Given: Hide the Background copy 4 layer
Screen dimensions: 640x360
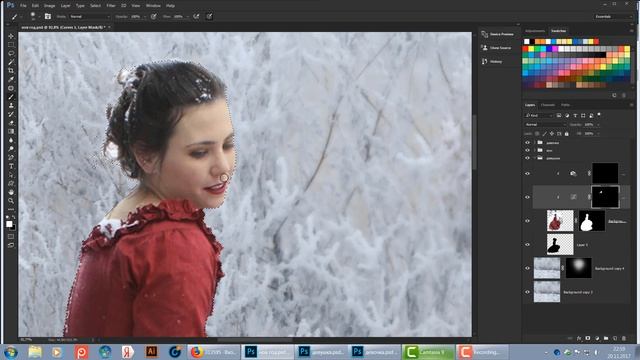Looking at the screenshot, I should click(x=527, y=268).
